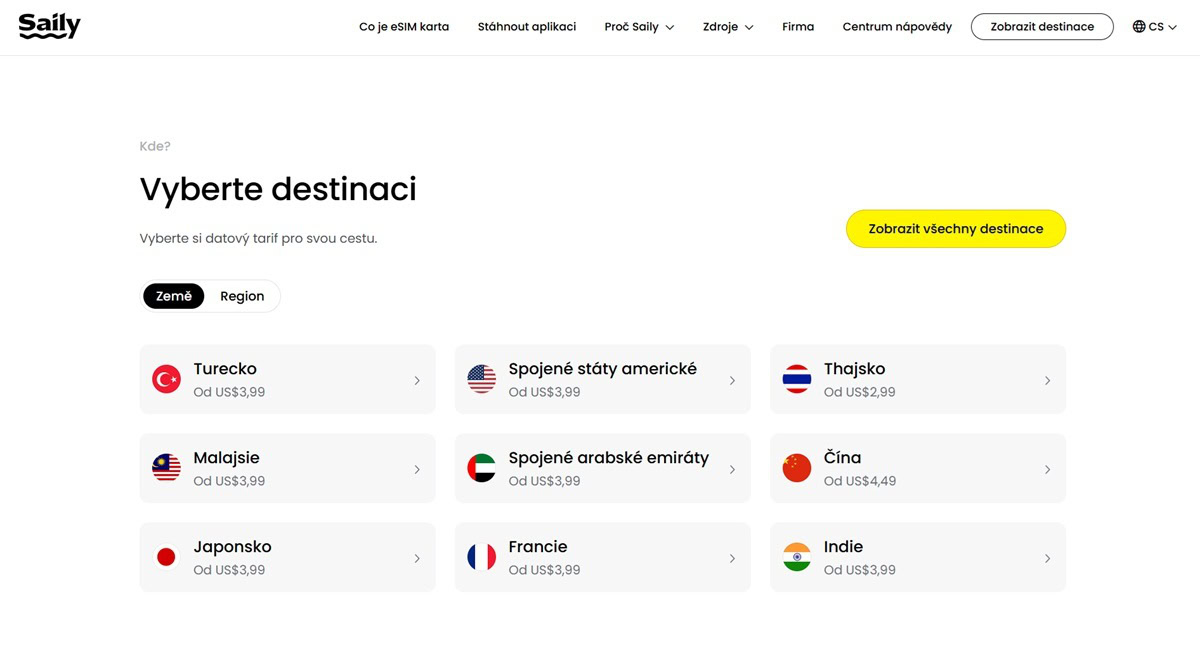Click the China flag icon

tap(796, 468)
